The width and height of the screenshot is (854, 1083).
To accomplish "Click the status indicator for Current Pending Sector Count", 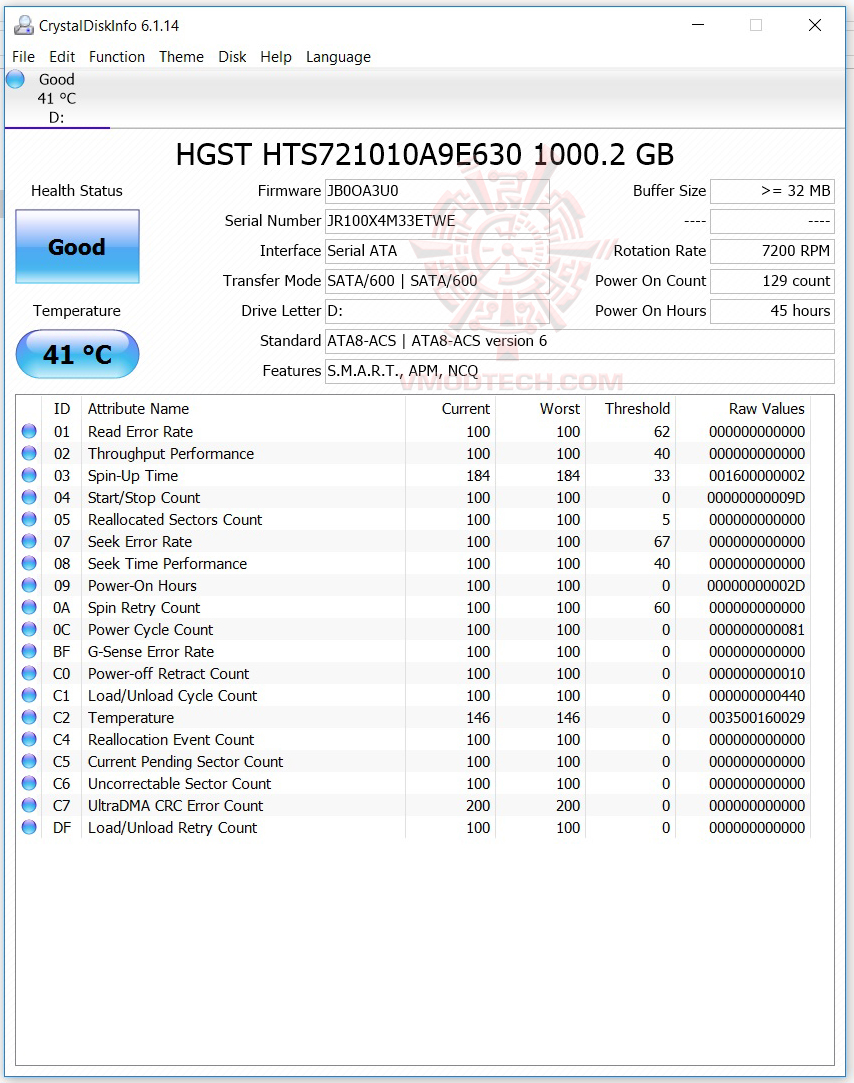I will [29, 761].
